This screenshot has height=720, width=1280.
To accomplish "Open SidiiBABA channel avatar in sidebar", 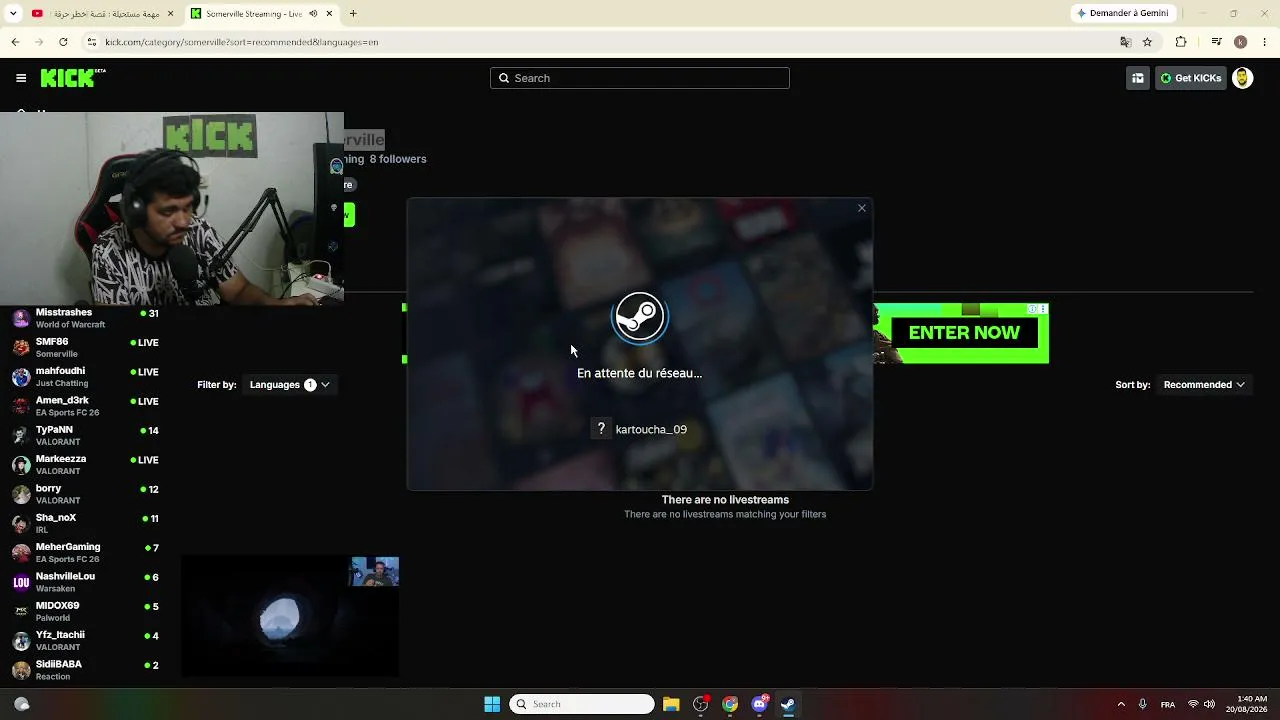I will click(x=21, y=670).
